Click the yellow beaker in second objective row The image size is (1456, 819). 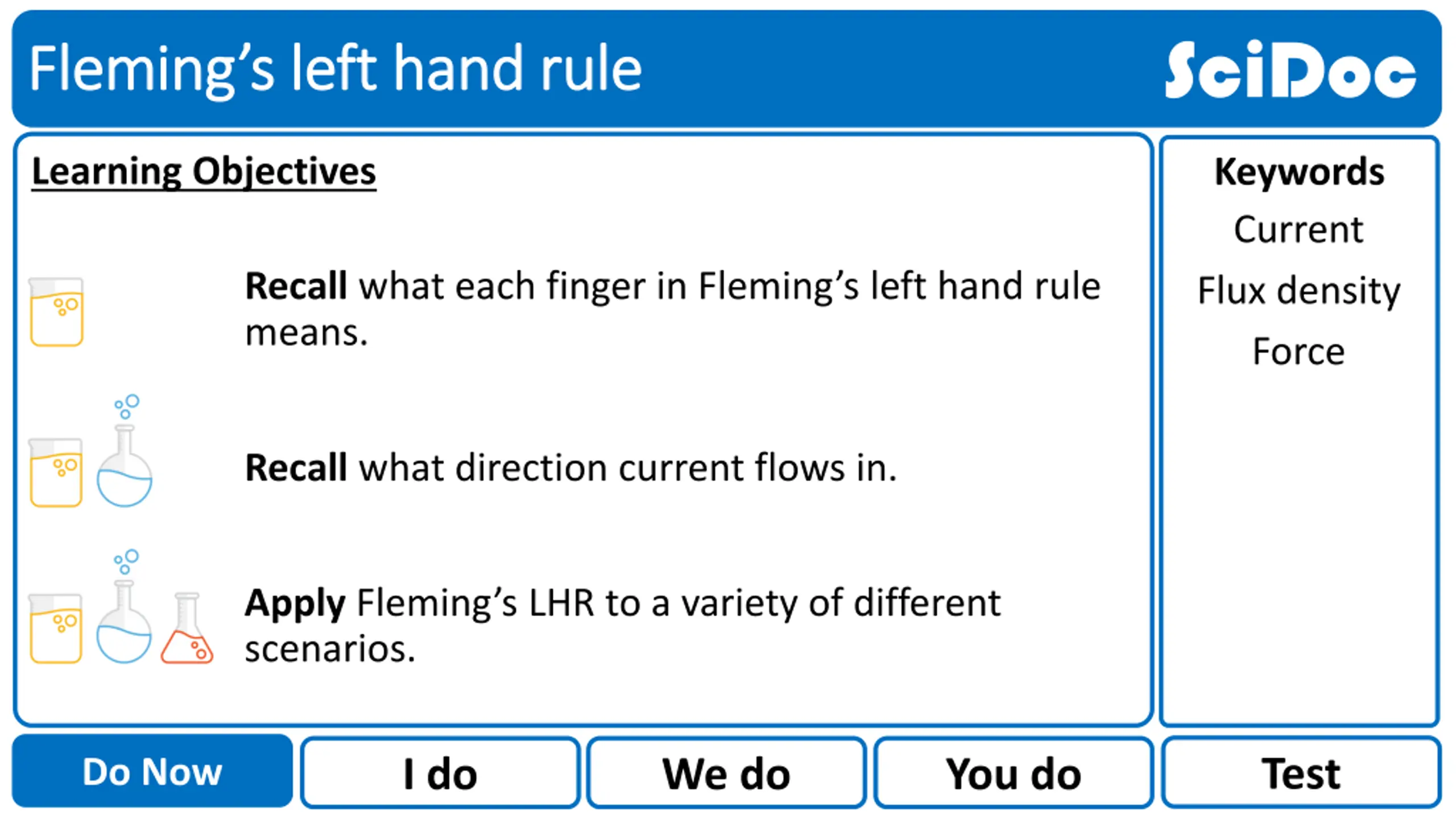click(56, 472)
